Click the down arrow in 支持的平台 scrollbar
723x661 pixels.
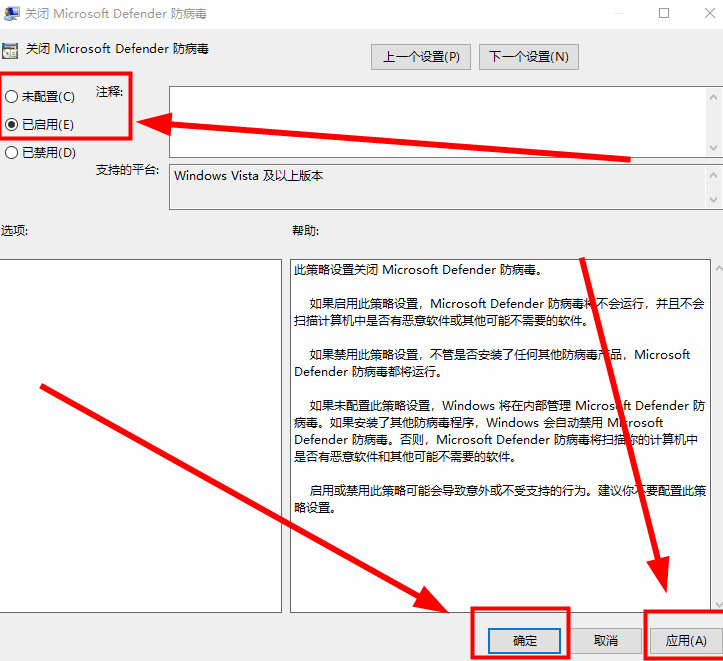(715, 201)
